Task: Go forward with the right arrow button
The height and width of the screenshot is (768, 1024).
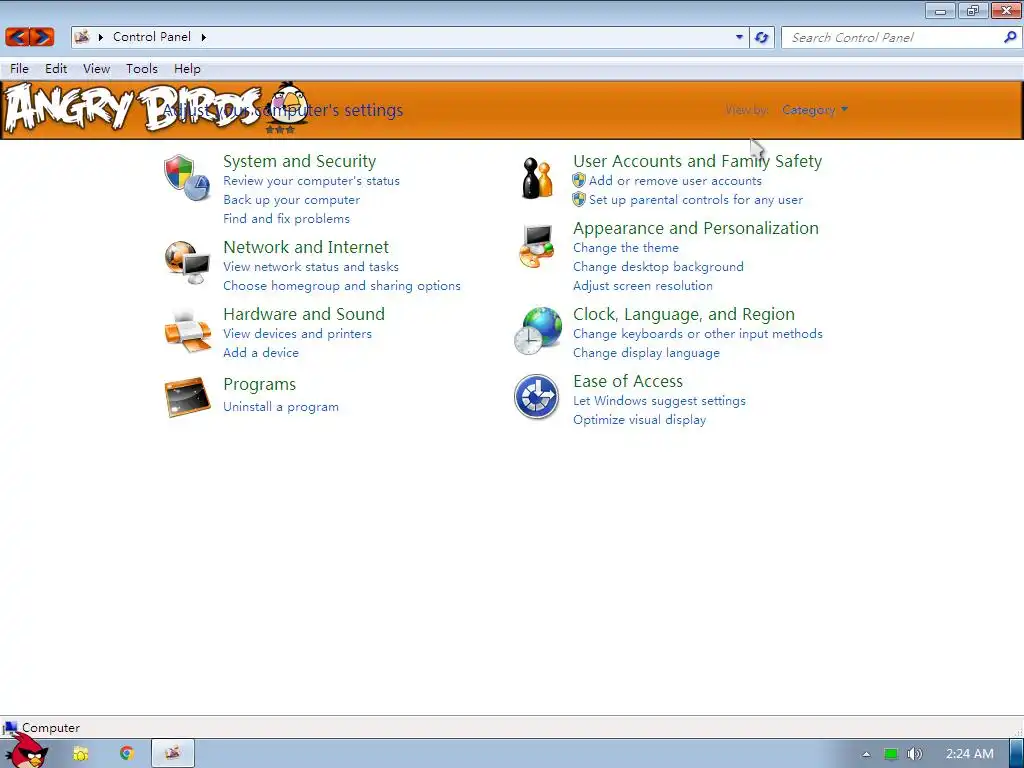Action: 42,37
